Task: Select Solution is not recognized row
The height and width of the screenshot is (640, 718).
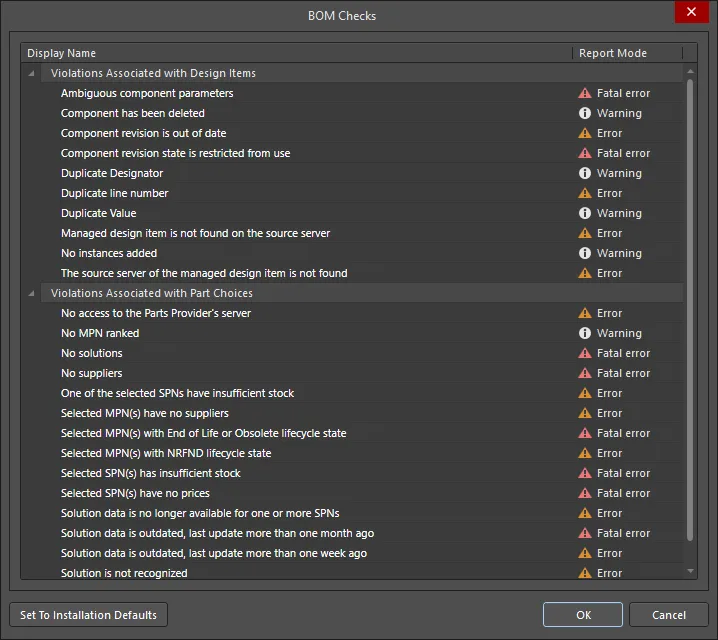Action: coord(352,573)
